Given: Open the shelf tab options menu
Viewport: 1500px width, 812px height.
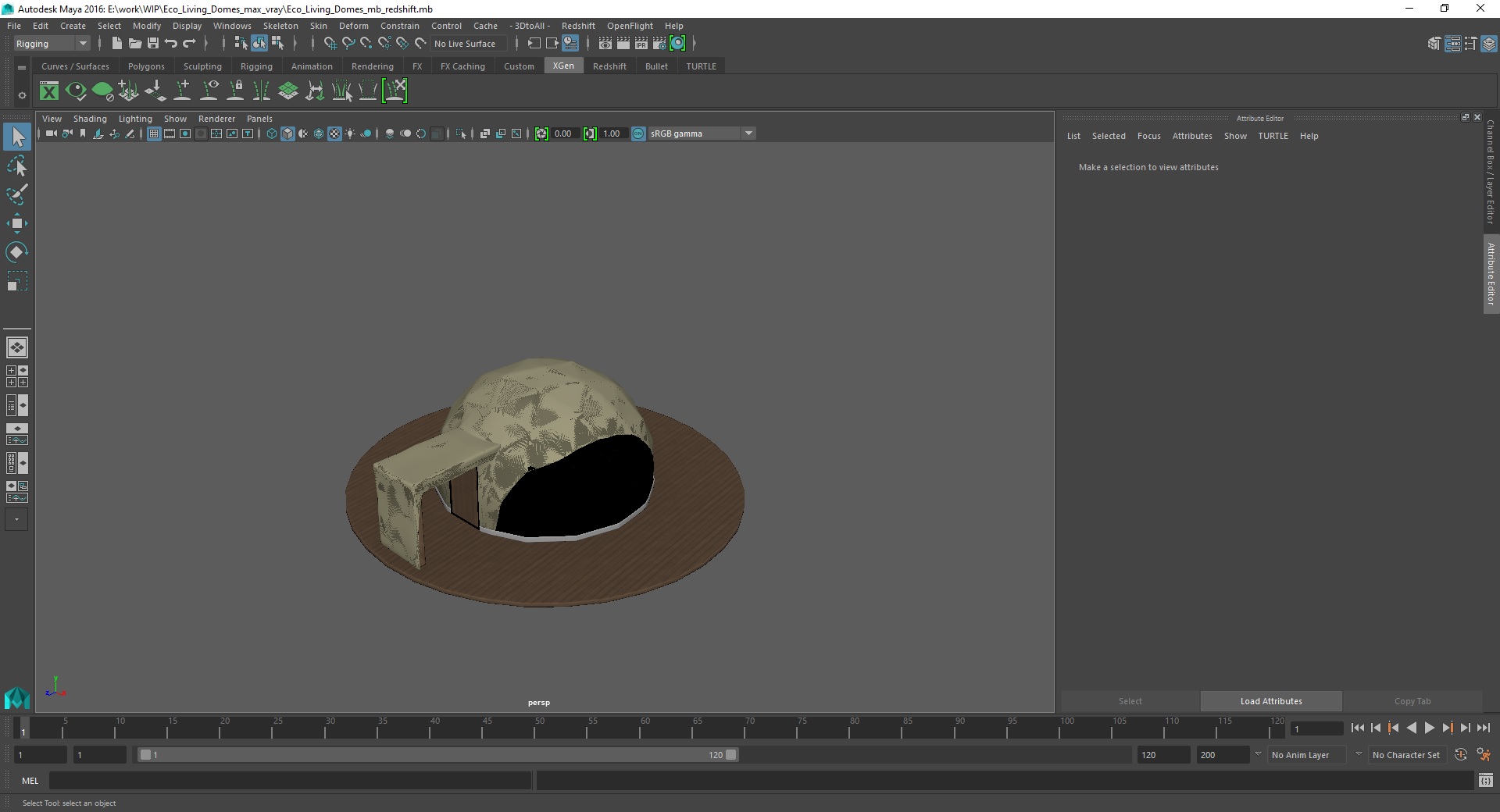Looking at the screenshot, I should 22,68.
